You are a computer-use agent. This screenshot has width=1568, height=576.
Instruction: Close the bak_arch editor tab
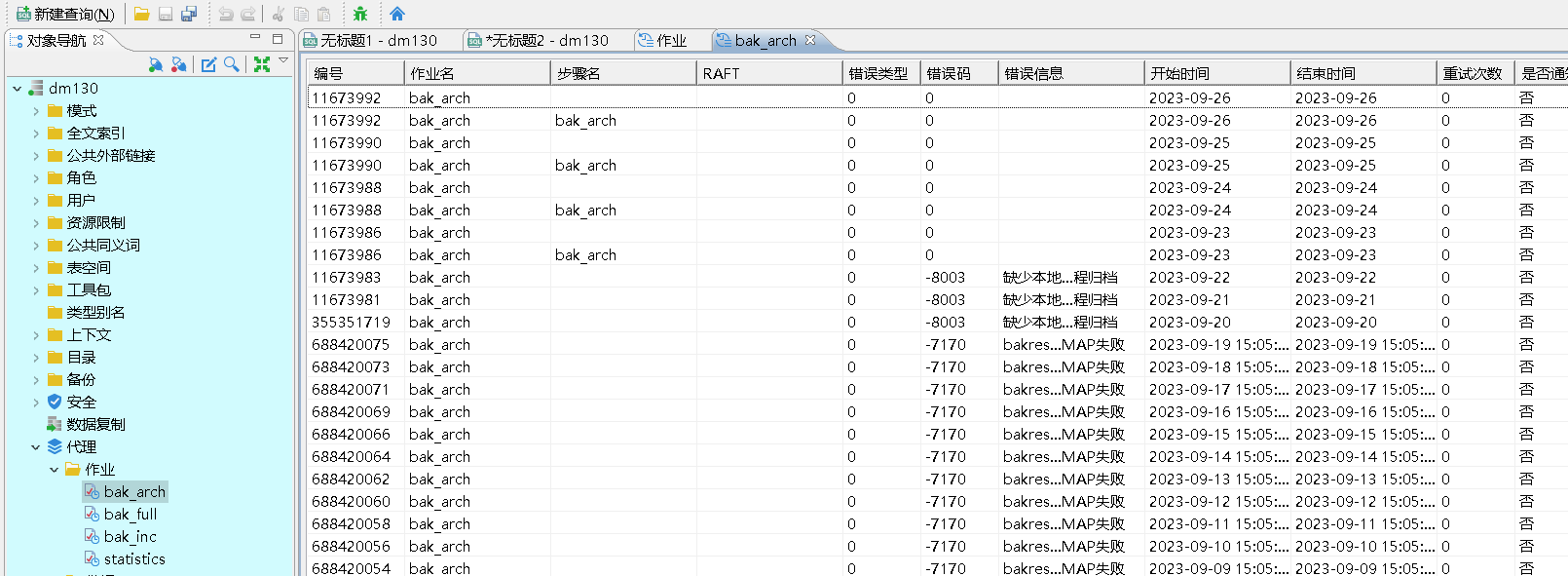pos(809,40)
